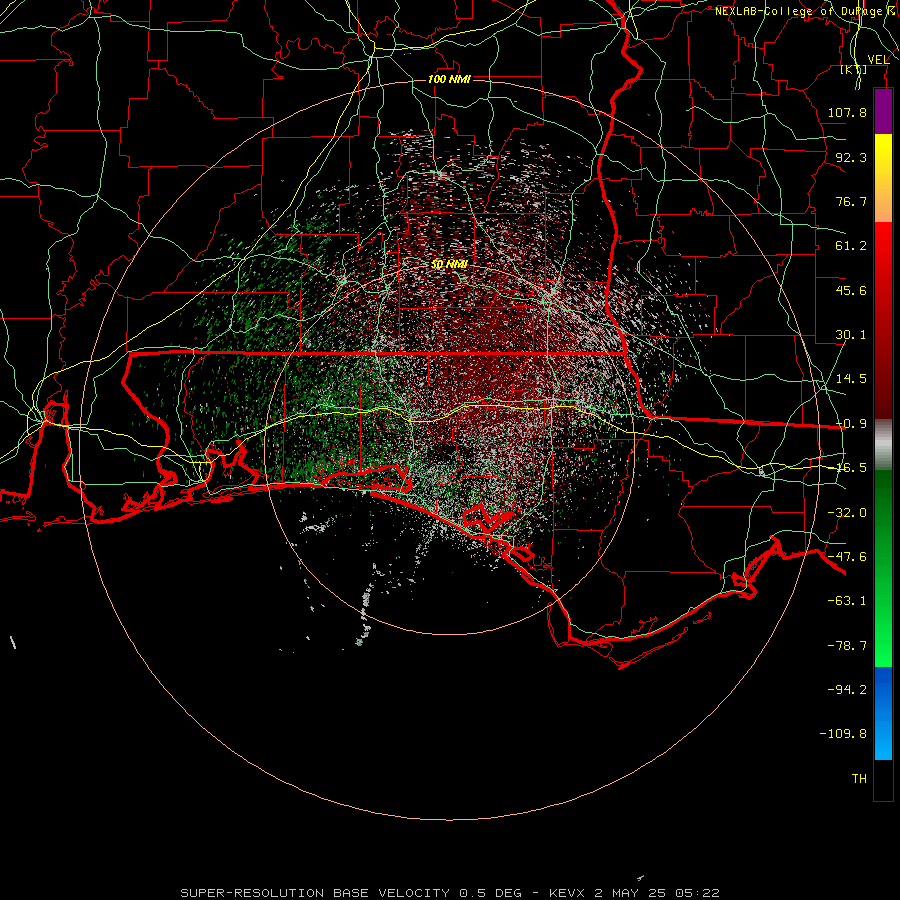900x900 pixels.
Task: Select the 14.5 velocity legend value
Action: (851, 379)
